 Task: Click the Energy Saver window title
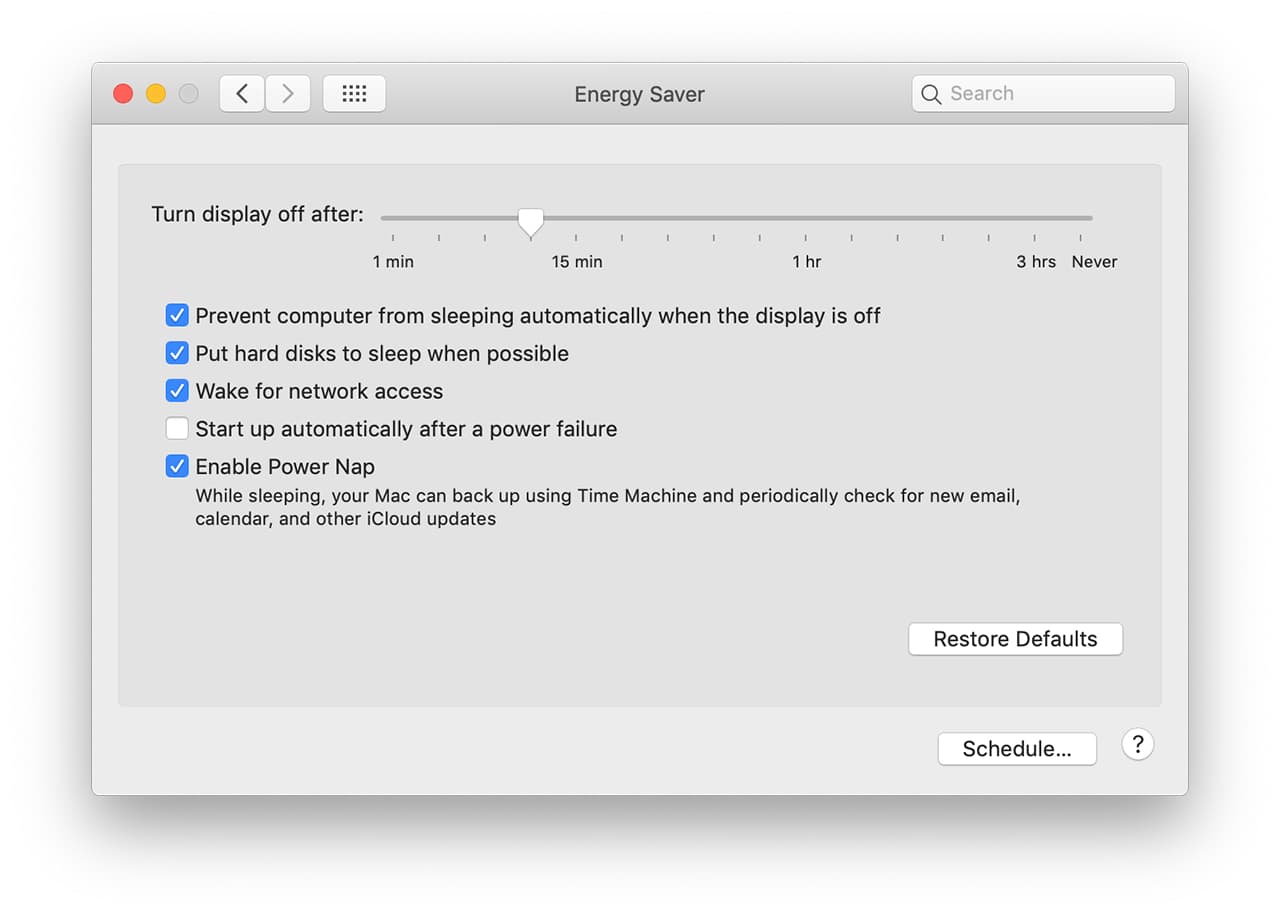click(639, 94)
